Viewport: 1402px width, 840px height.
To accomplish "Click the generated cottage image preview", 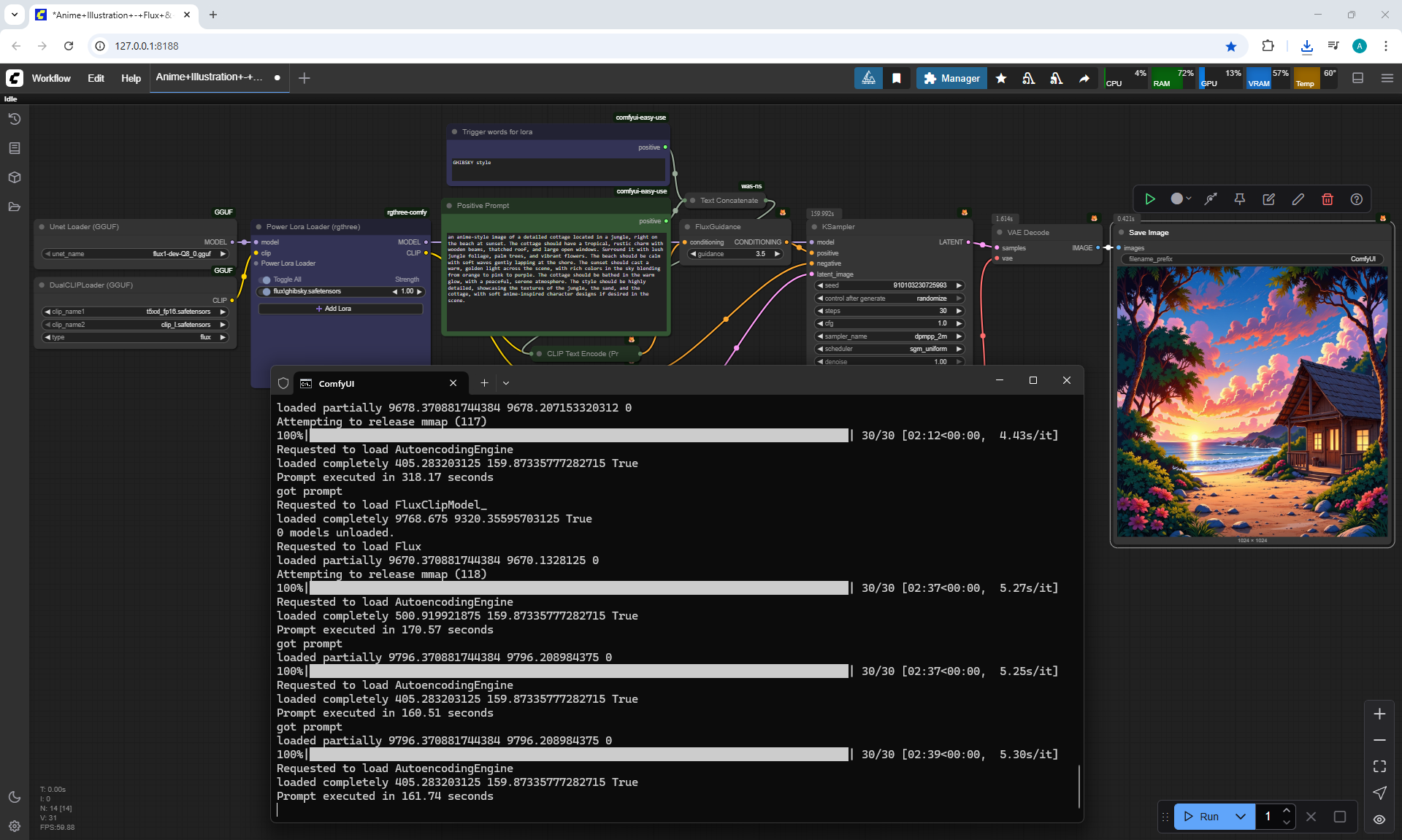I will tap(1252, 401).
